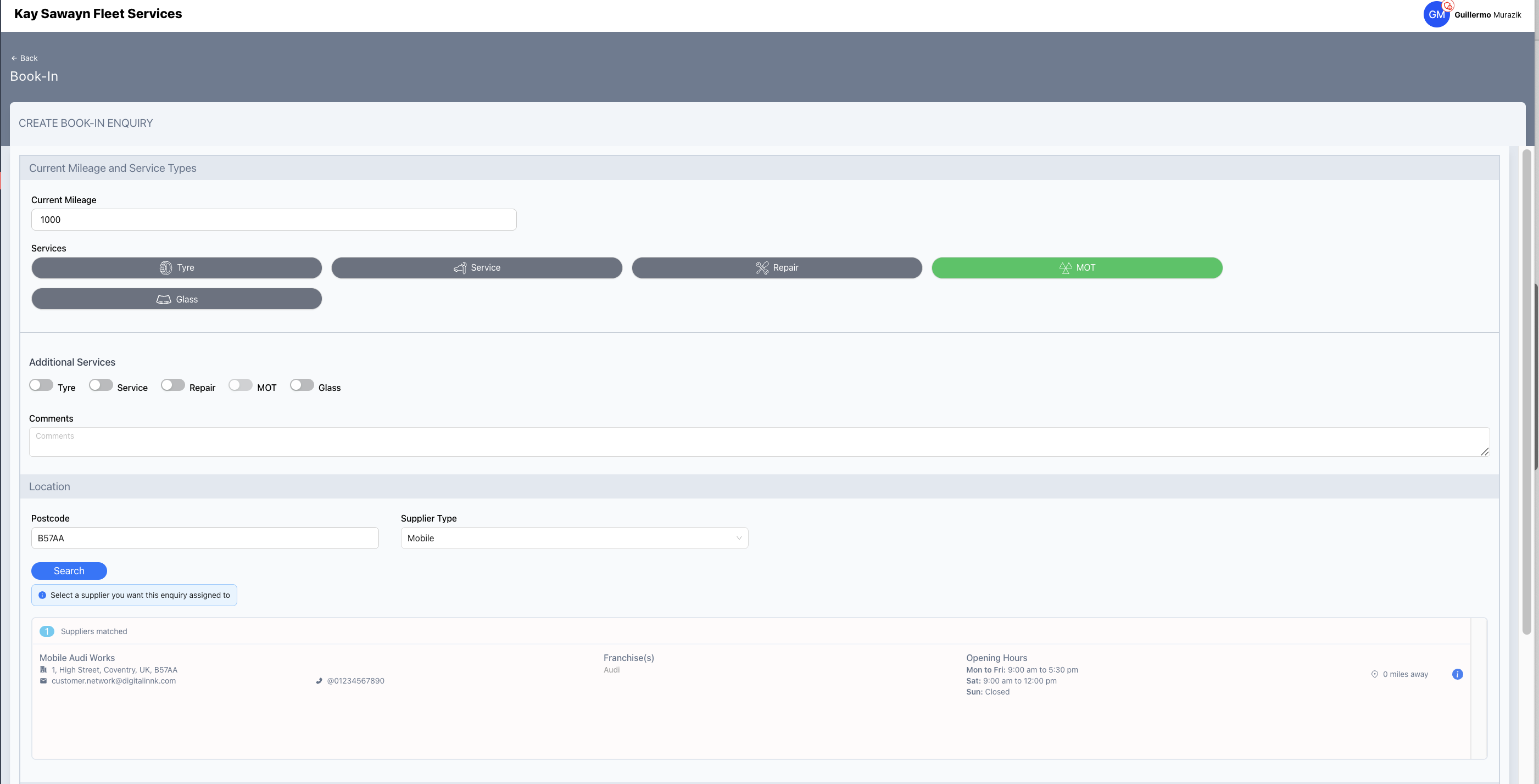1539x784 pixels.
Task: Click the Current Mileage and Service Types header
Action: pos(760,169)
